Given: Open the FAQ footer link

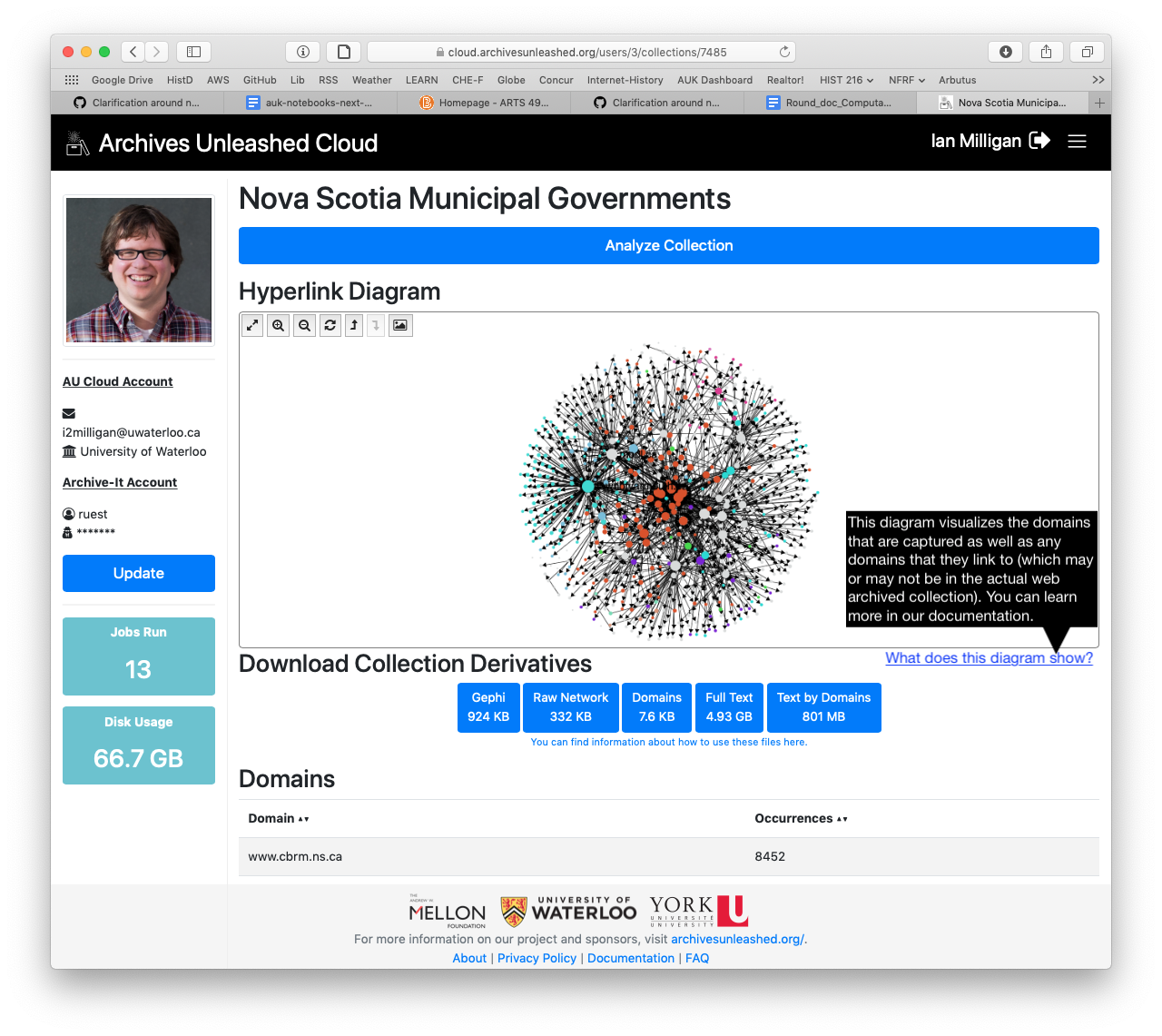Looking at the screenshot, I should 697,958.
